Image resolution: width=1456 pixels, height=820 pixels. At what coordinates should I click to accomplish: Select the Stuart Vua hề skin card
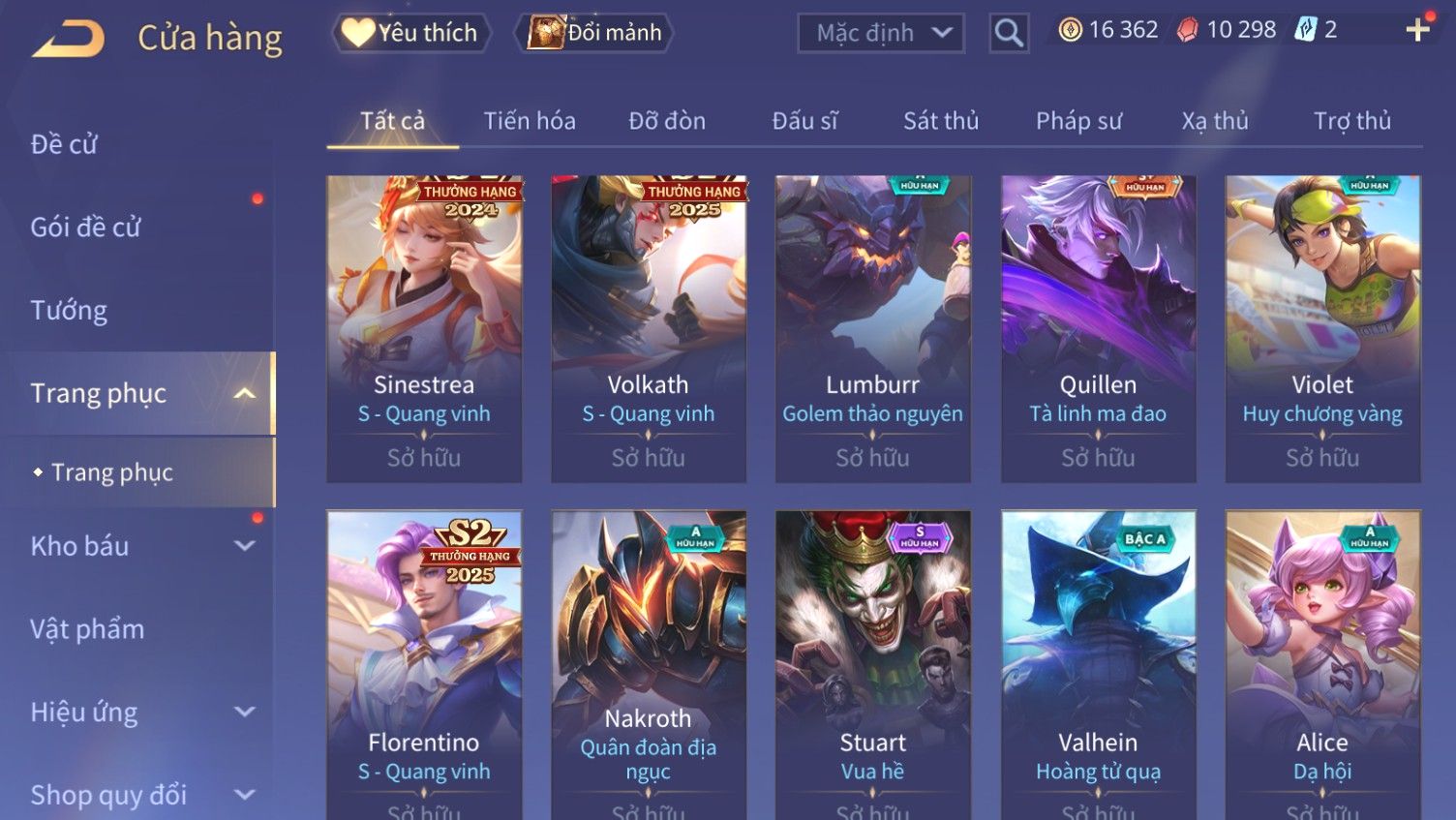[873, 665]
